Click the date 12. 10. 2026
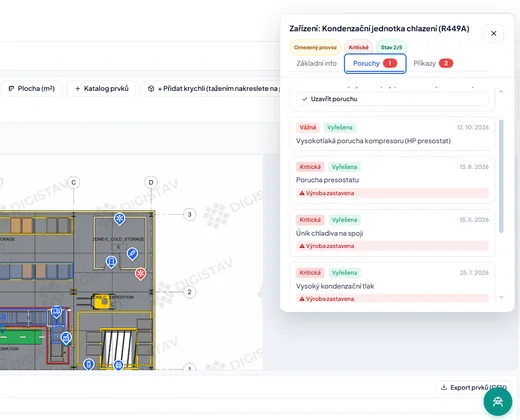Screen dimensions: 520x420 [x=473, y=127]
